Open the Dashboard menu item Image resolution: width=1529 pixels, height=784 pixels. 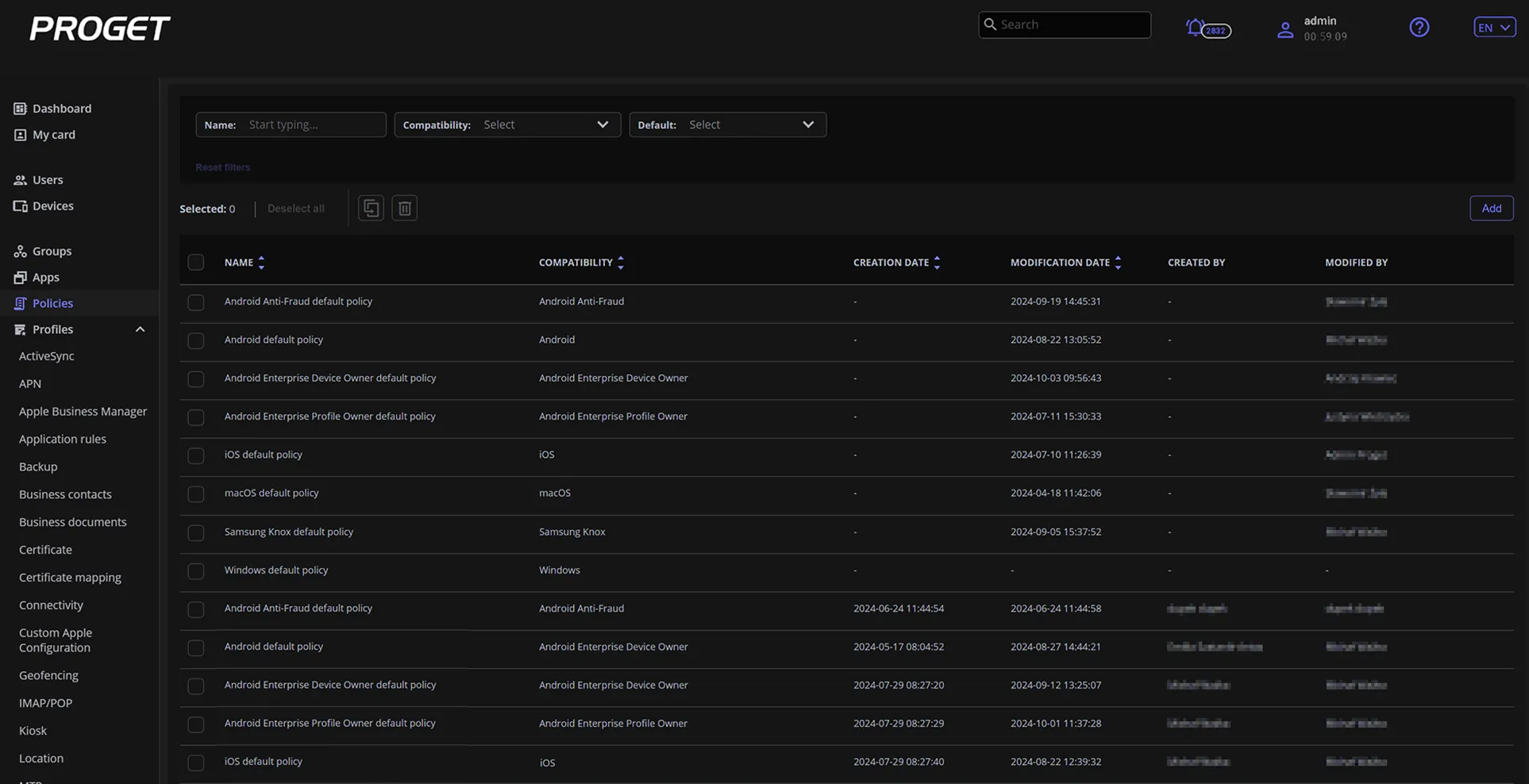[62, 109]
